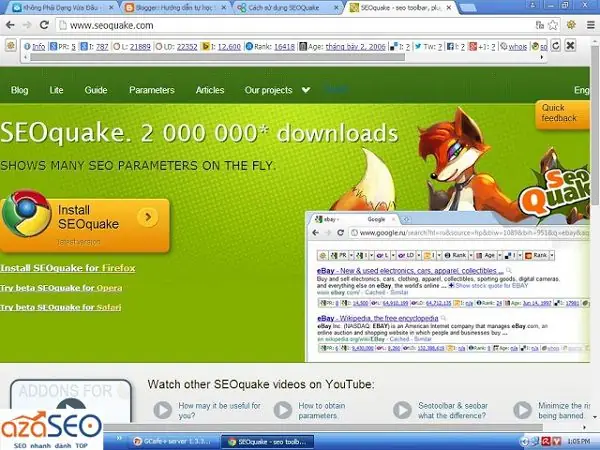
Task: Open the SEOquake extension gear icon
Action: (x=571, y=25)
